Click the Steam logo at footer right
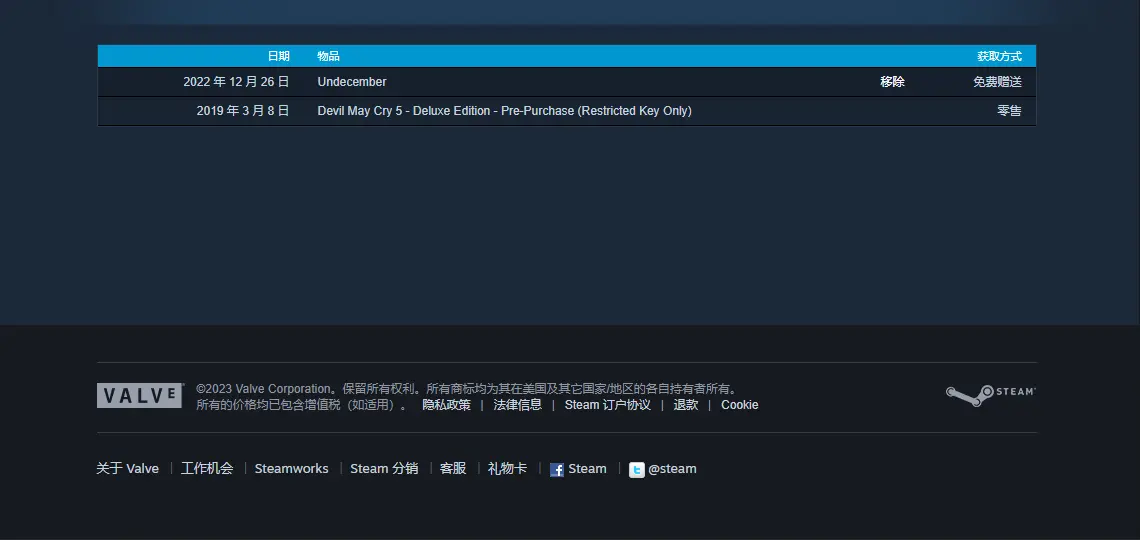This screenshot has width=1140, height=540. coord(990,395)
